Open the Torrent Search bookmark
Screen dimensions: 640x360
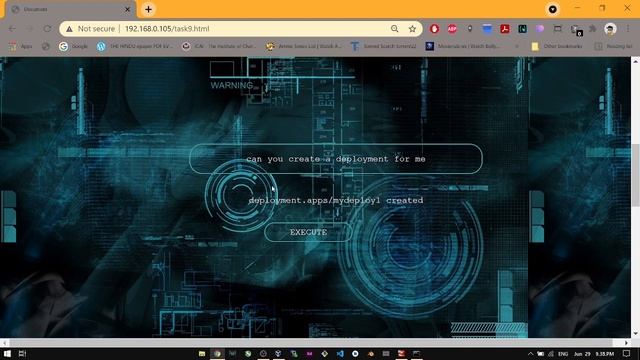click(x=384, y=46)
